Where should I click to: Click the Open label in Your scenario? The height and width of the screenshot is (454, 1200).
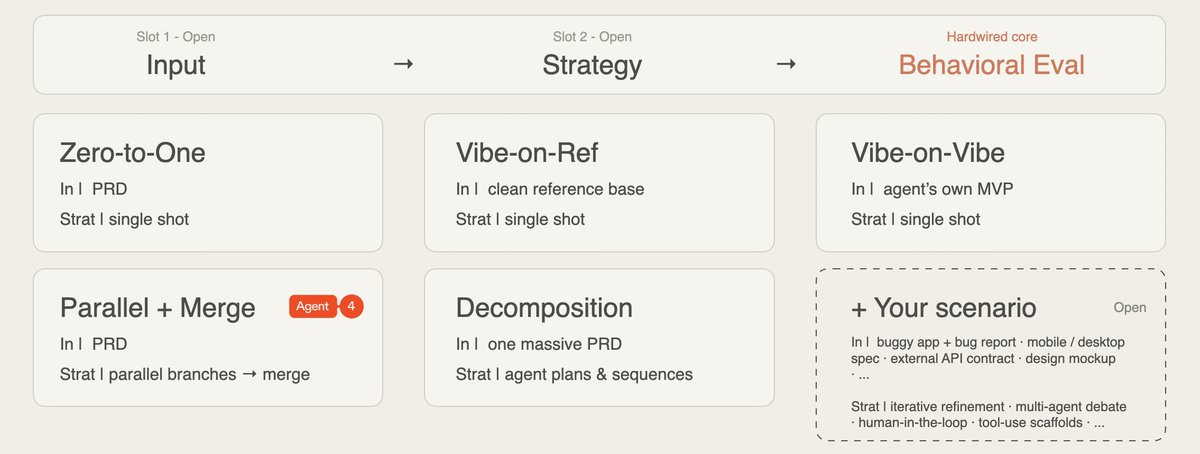[1130, 308]
